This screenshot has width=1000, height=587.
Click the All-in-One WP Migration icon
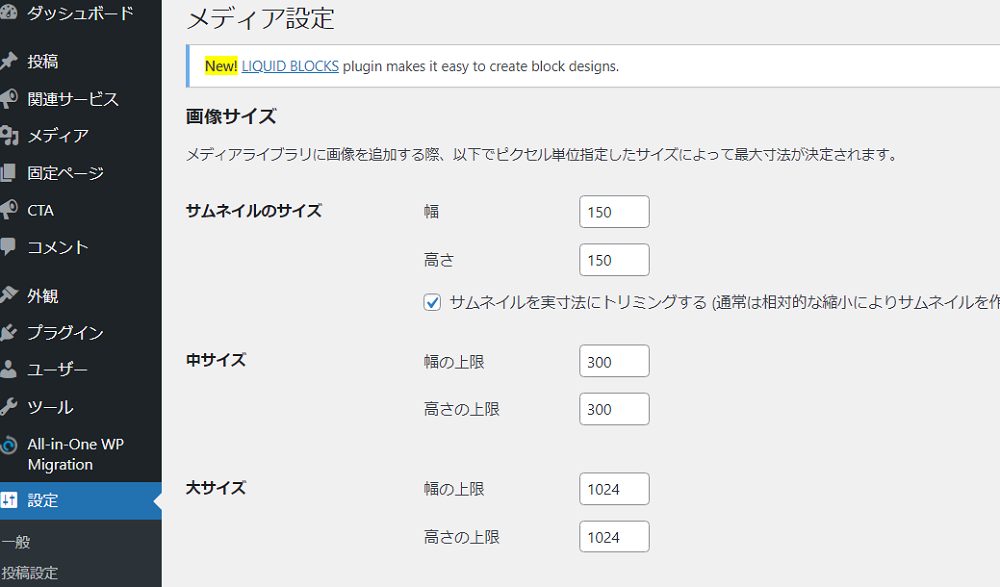click(x=8, y=445)
